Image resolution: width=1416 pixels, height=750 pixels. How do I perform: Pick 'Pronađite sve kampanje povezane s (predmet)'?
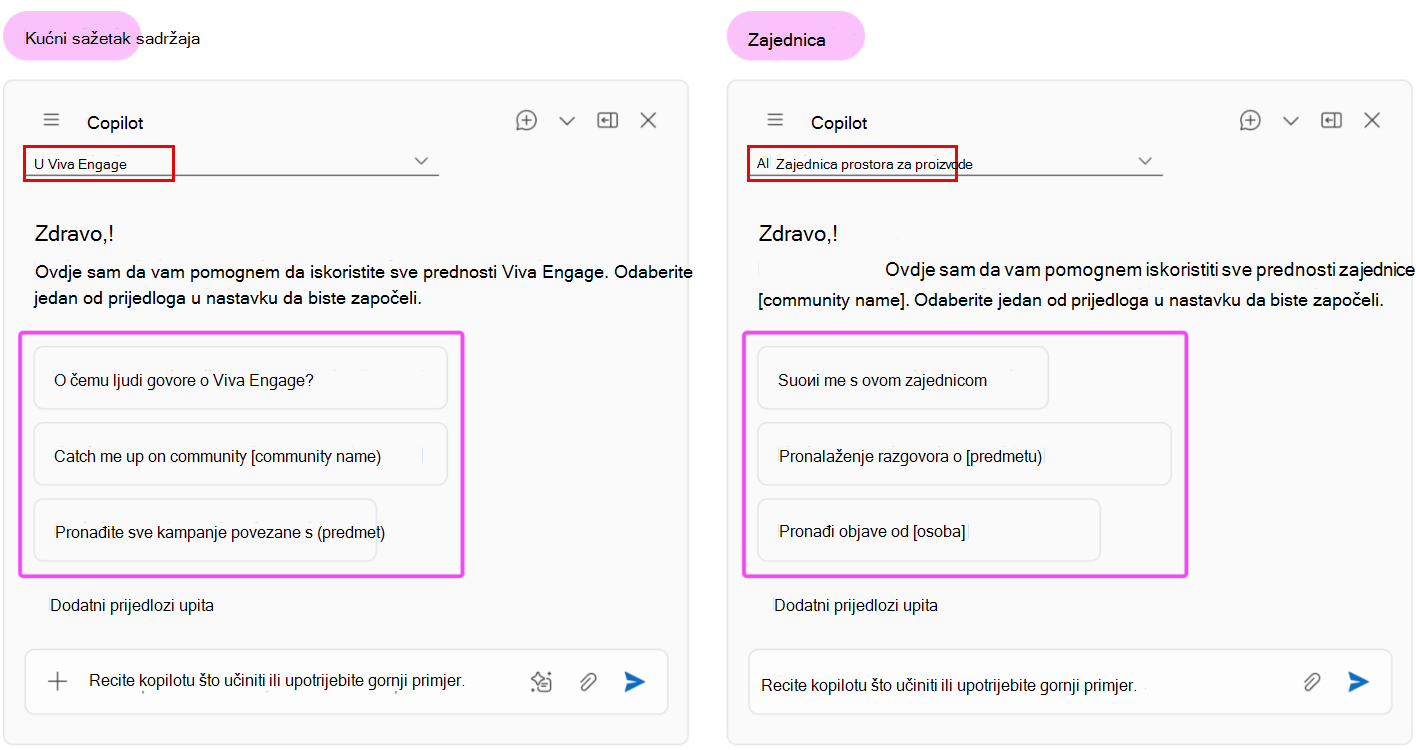(205, 531)
